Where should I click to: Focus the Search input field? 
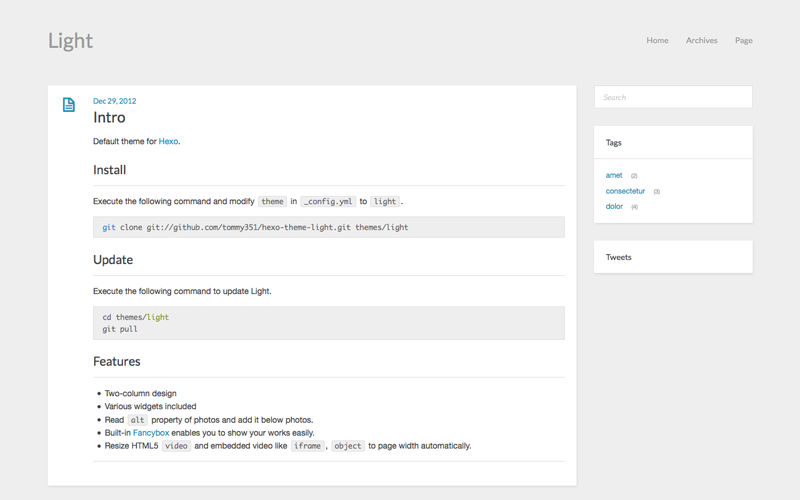pos(673,97)
